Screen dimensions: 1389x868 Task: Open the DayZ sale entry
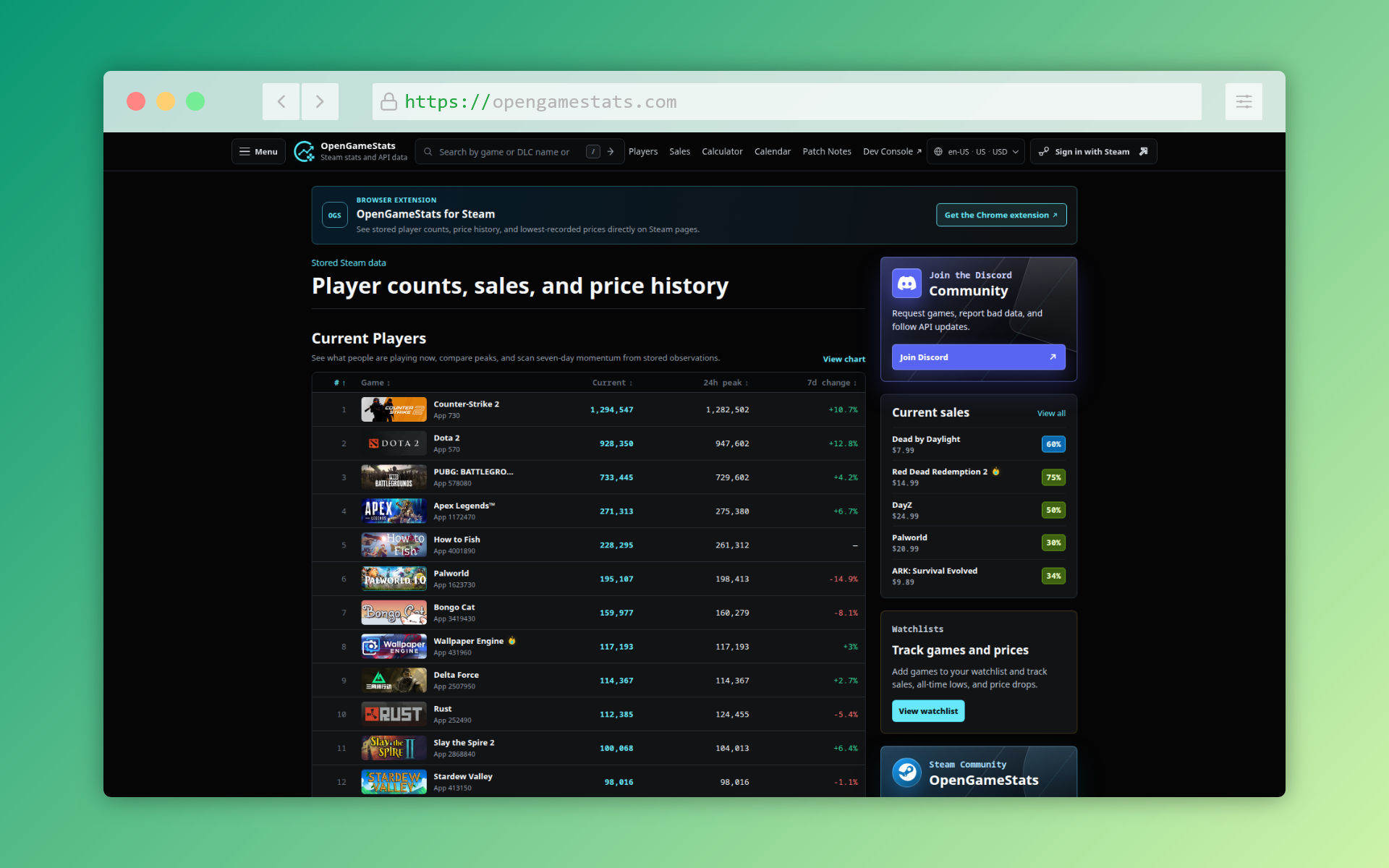click(978, 510)
